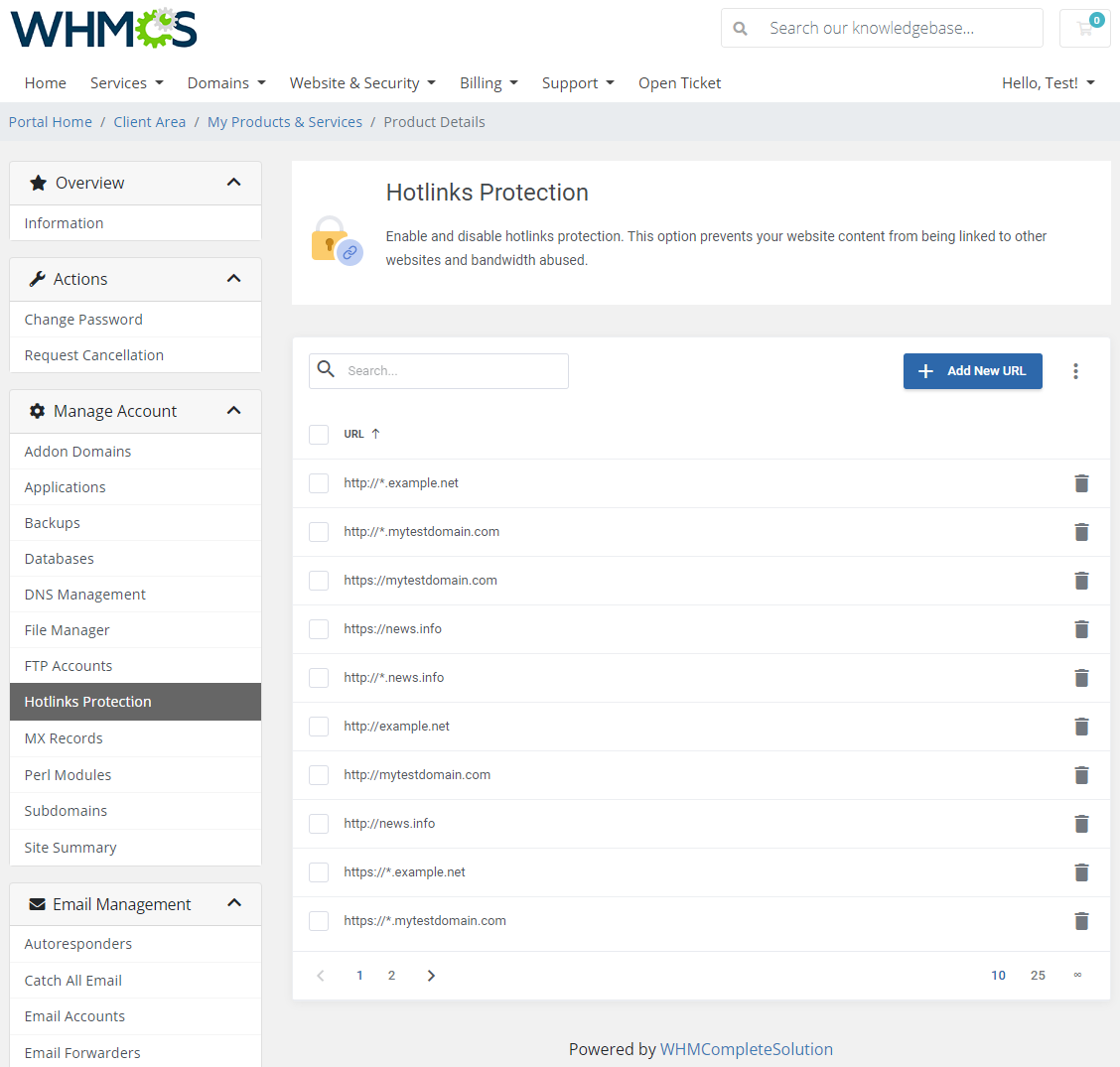Open the search knowledgebase magnifier icon

click(x=740, y=28)
